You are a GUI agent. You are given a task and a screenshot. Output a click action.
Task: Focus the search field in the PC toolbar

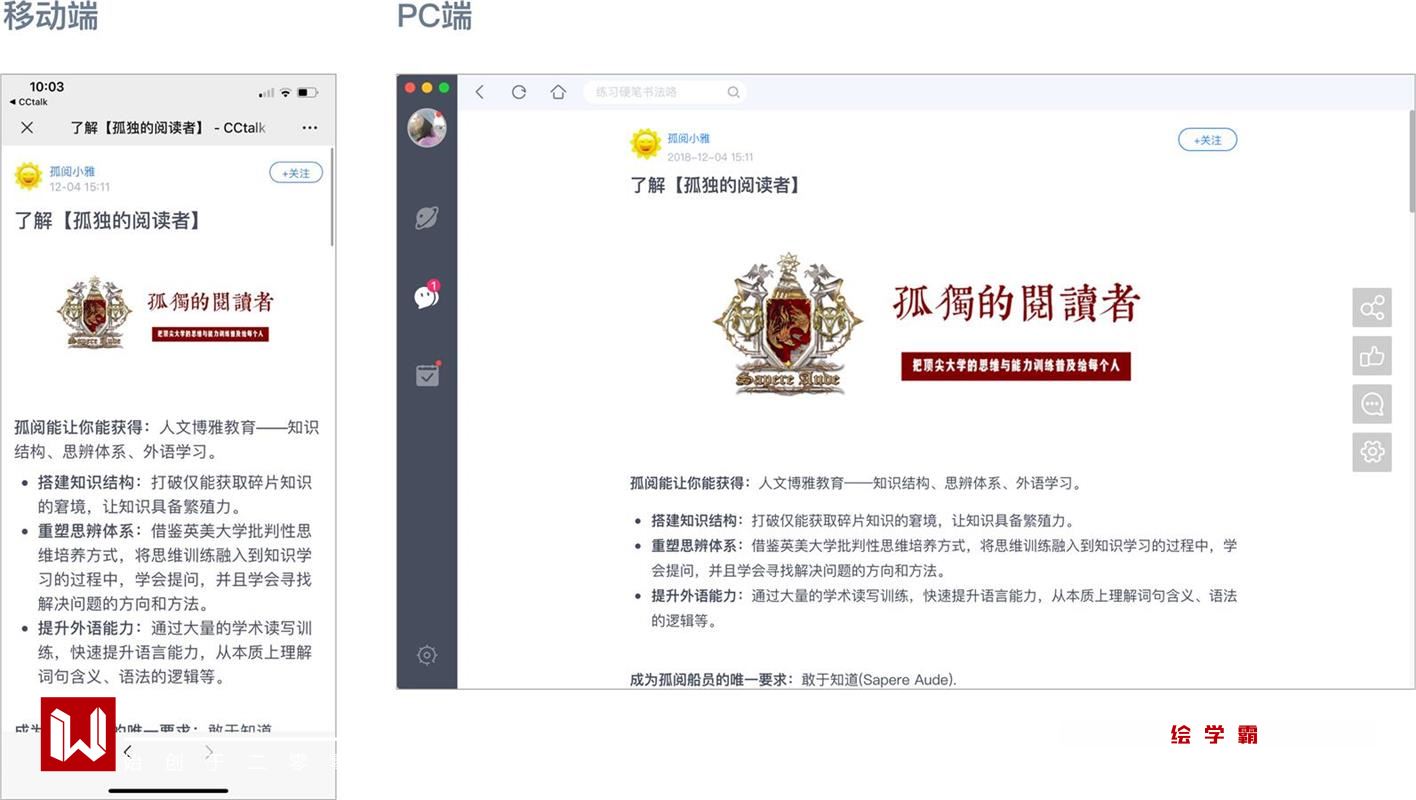click(x=665, y=92)
